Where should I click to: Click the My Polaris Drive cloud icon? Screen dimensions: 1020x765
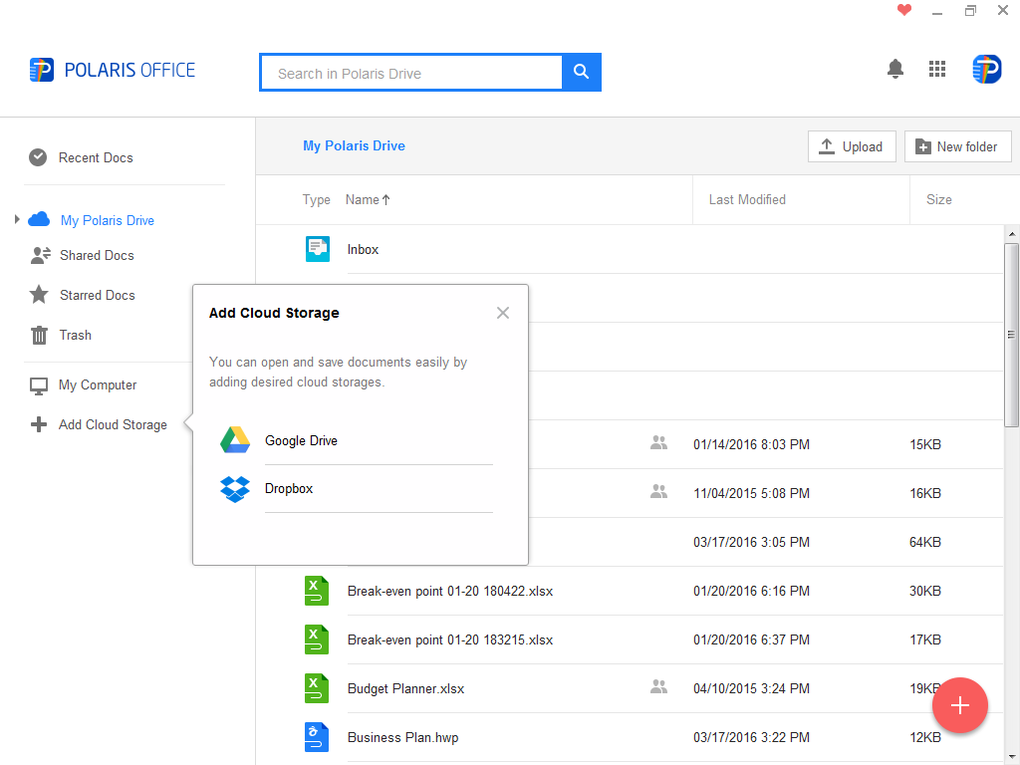click(39, 219)
